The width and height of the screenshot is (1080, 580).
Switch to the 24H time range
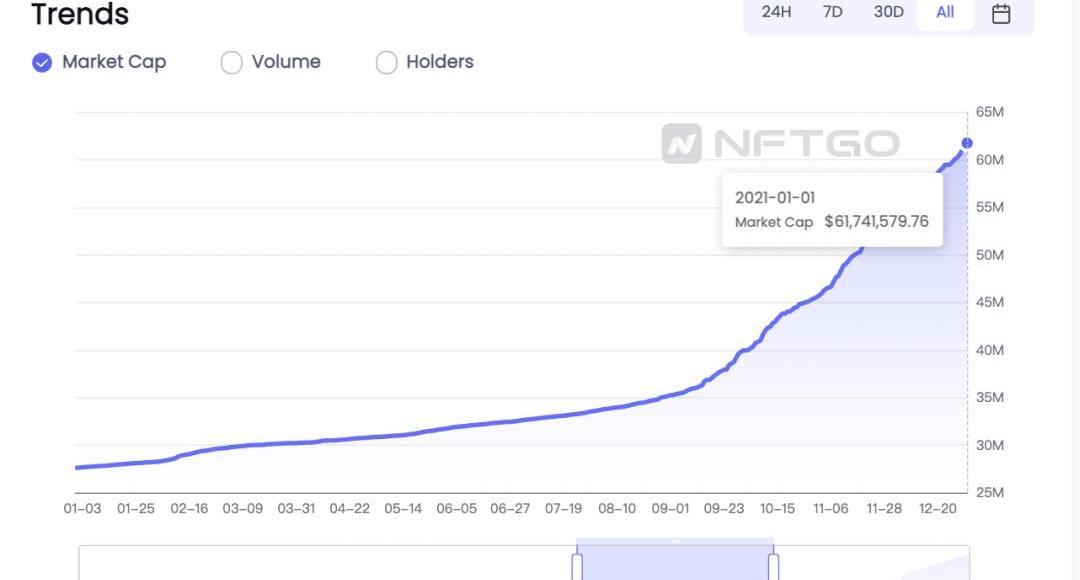pos(776,13)
